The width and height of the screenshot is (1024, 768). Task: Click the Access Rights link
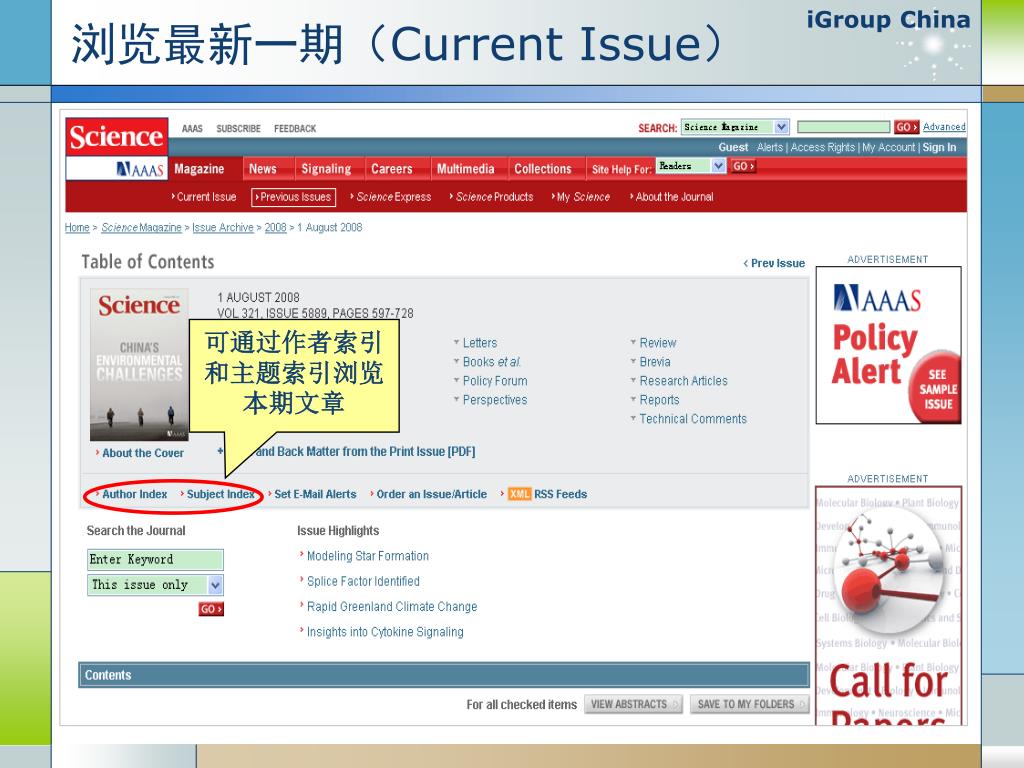coord(823,148)
